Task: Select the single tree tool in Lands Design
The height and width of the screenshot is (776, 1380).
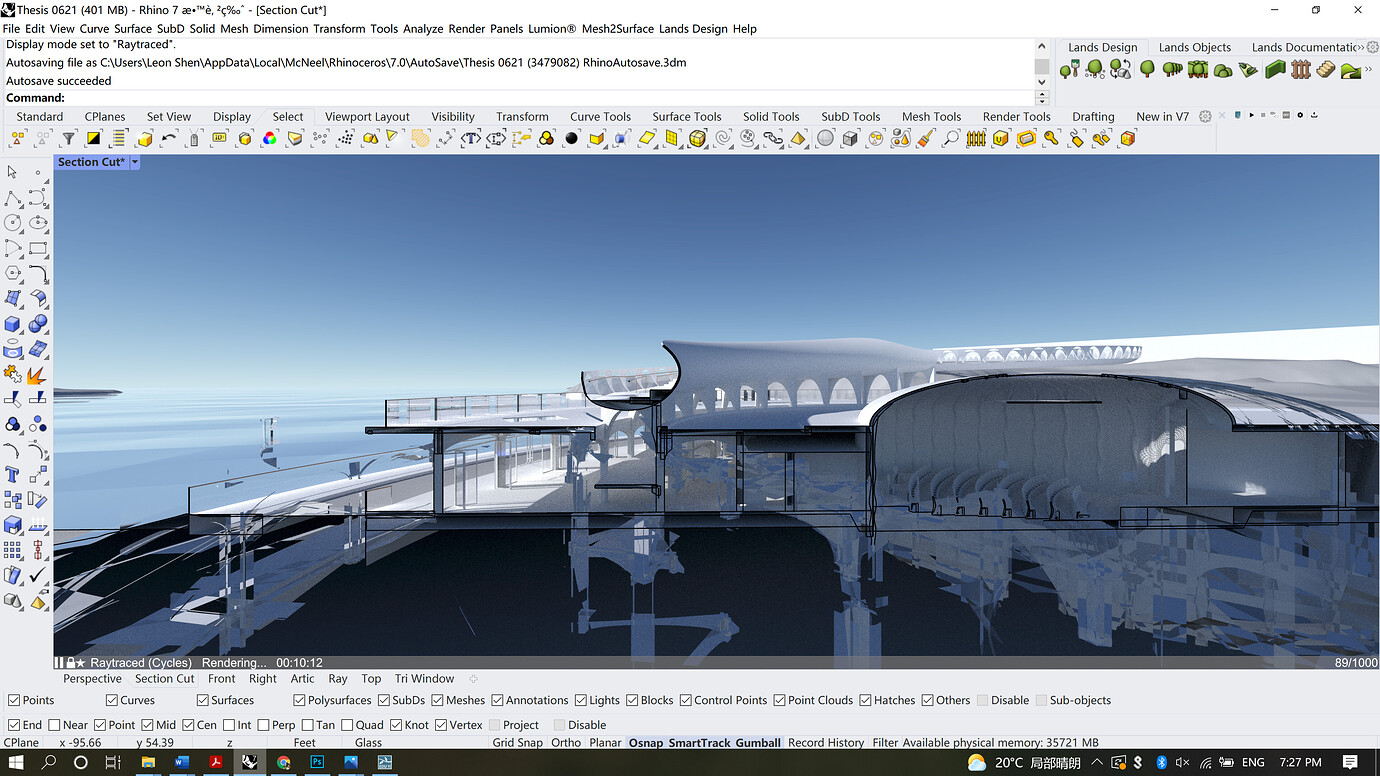Action: (1148, 70)
